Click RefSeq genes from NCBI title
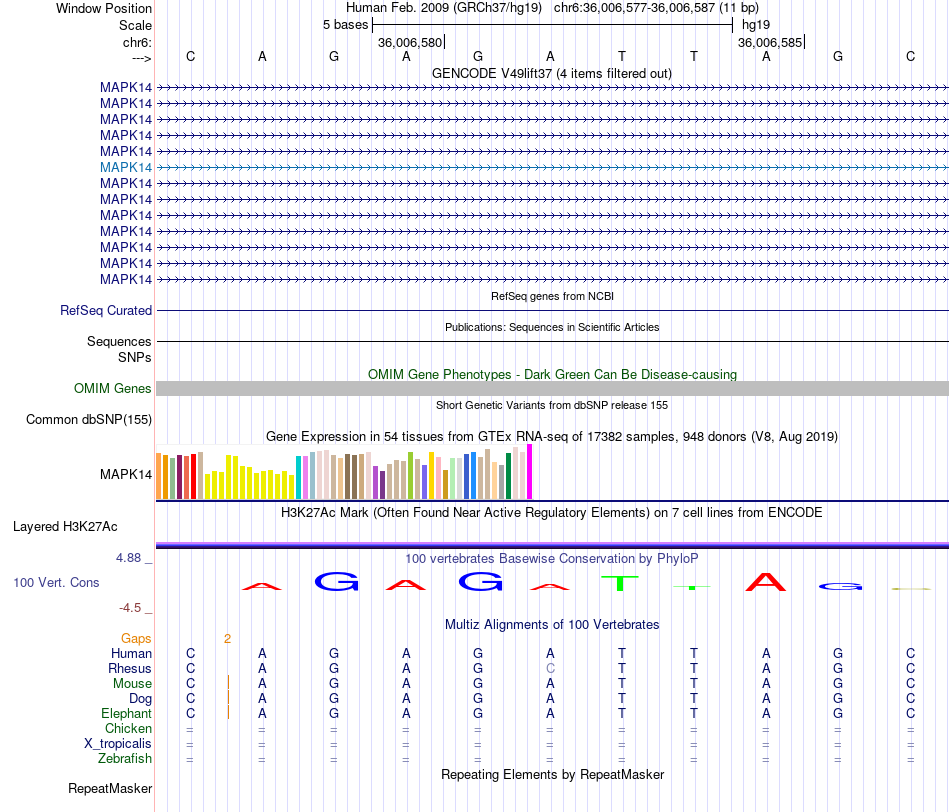Image resolution: width=950 pixels, height=812 pixels. (552, 296)
